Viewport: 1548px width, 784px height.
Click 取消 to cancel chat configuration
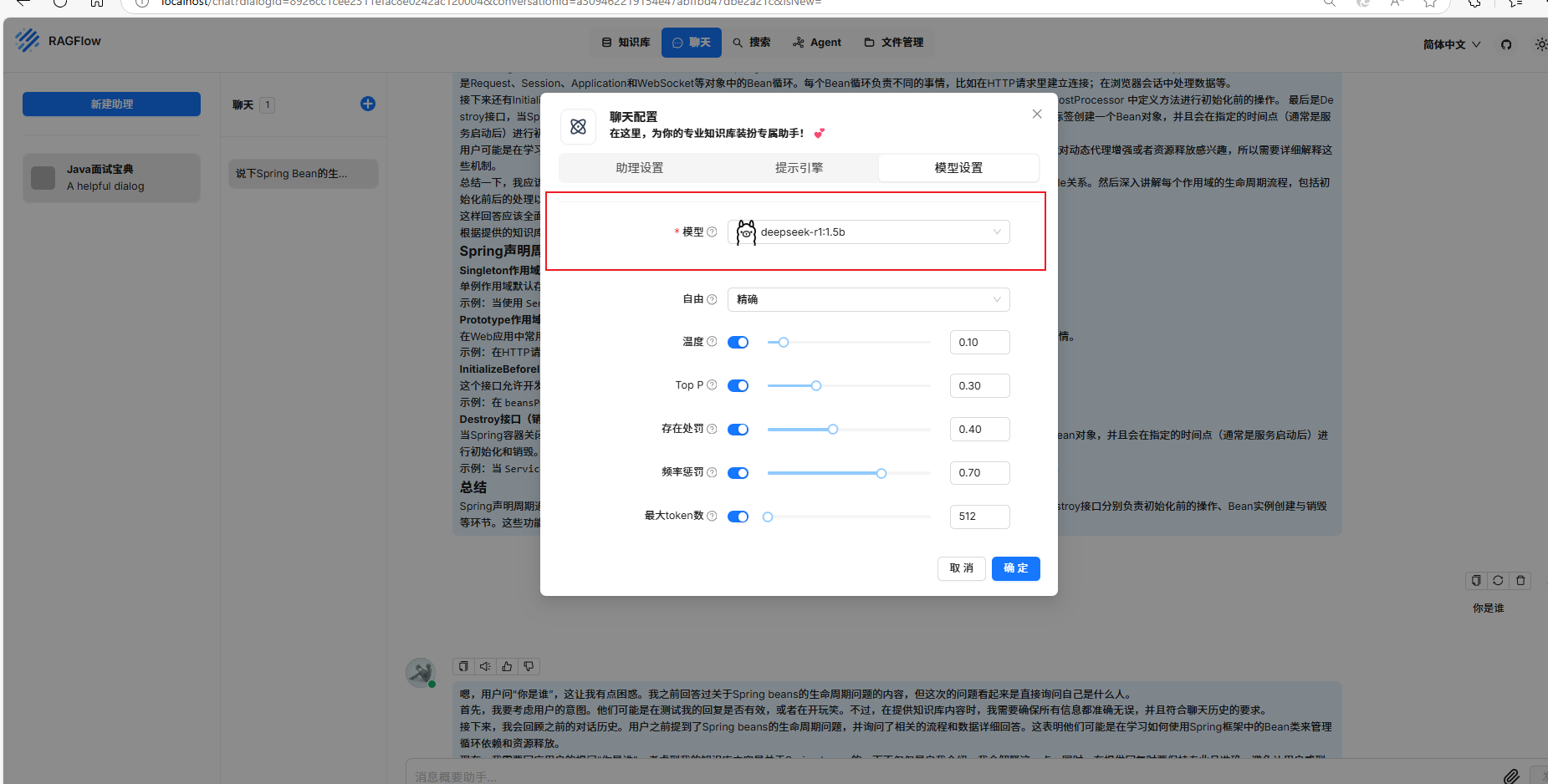point(962,568)
